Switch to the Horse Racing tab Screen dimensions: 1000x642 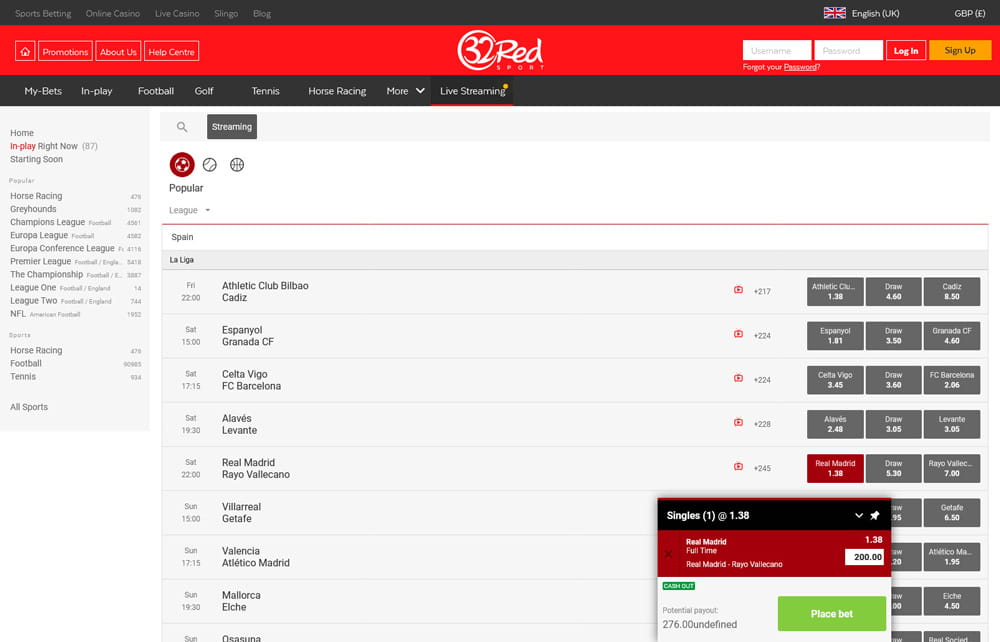click(x=337, y=91)
